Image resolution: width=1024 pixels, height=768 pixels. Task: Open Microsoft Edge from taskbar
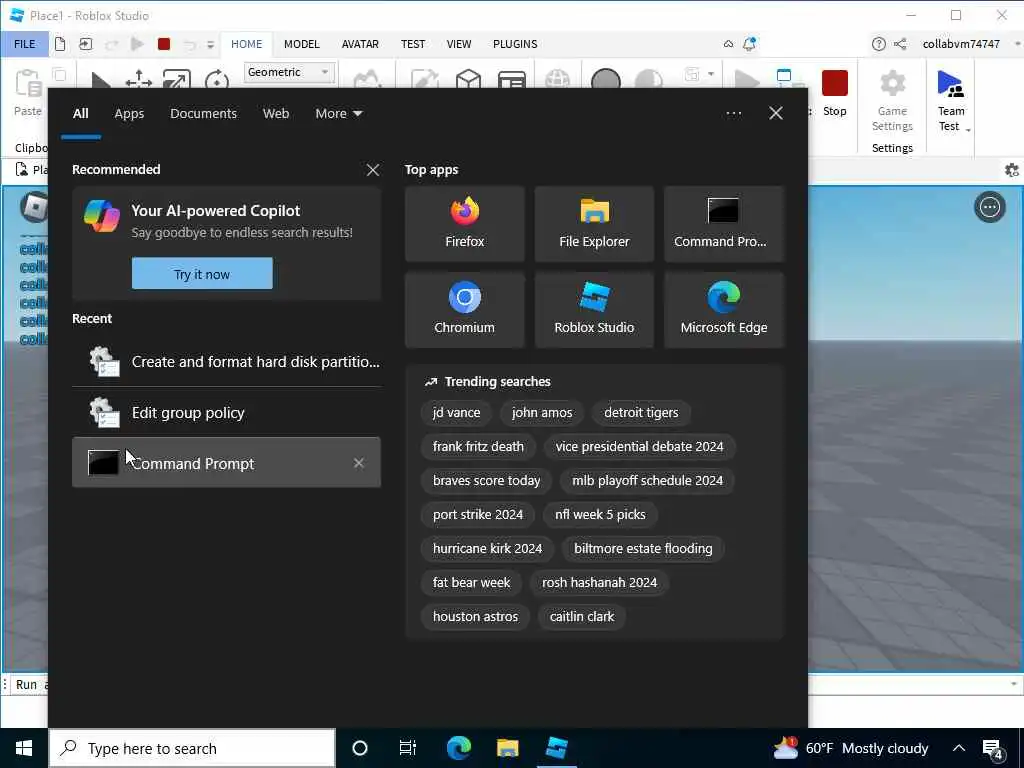click(x=458, y=748)
